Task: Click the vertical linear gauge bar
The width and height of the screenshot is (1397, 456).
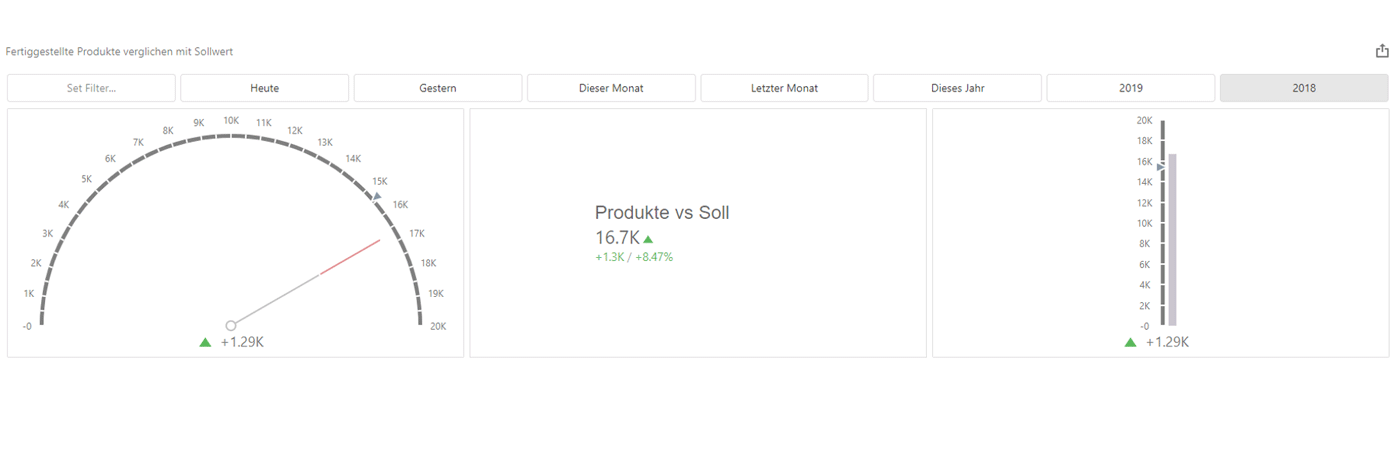Action: point(1172,240)
